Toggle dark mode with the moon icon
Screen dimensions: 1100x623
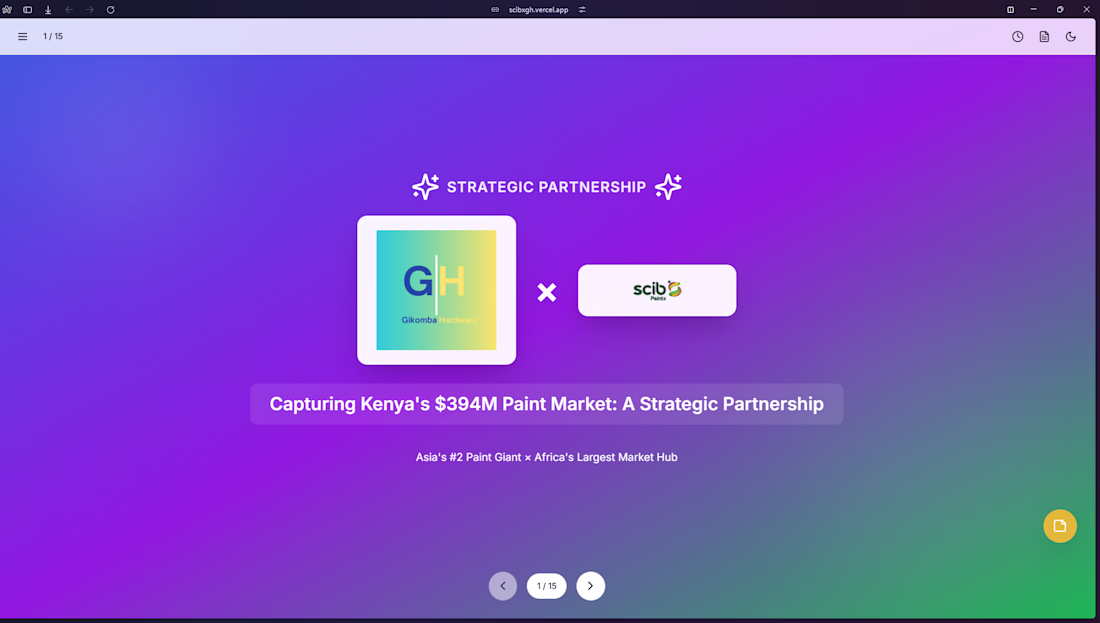point(1071,36)
